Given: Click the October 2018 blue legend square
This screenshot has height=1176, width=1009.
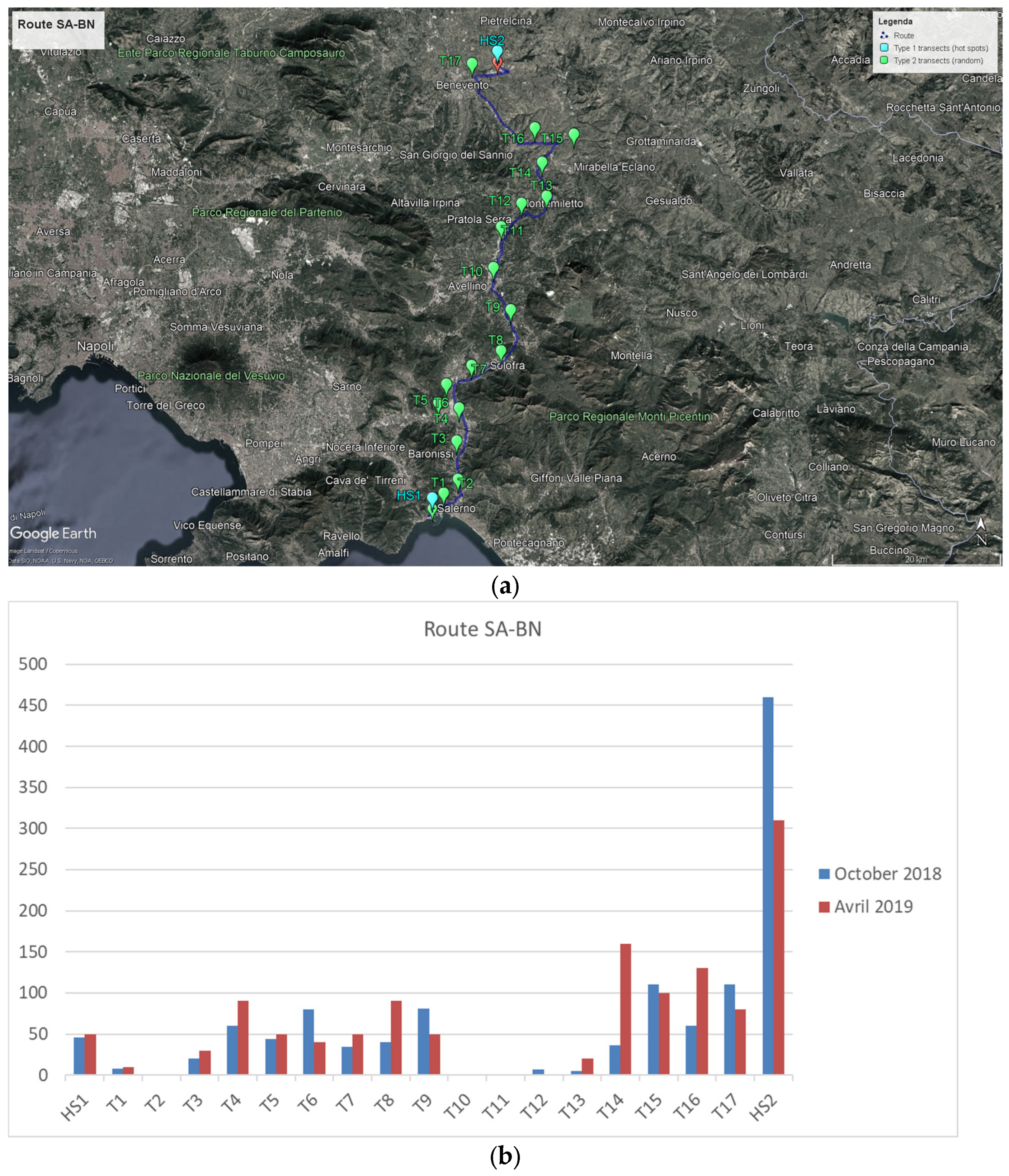Looking at the screenshot, I should tap(824, 873).
